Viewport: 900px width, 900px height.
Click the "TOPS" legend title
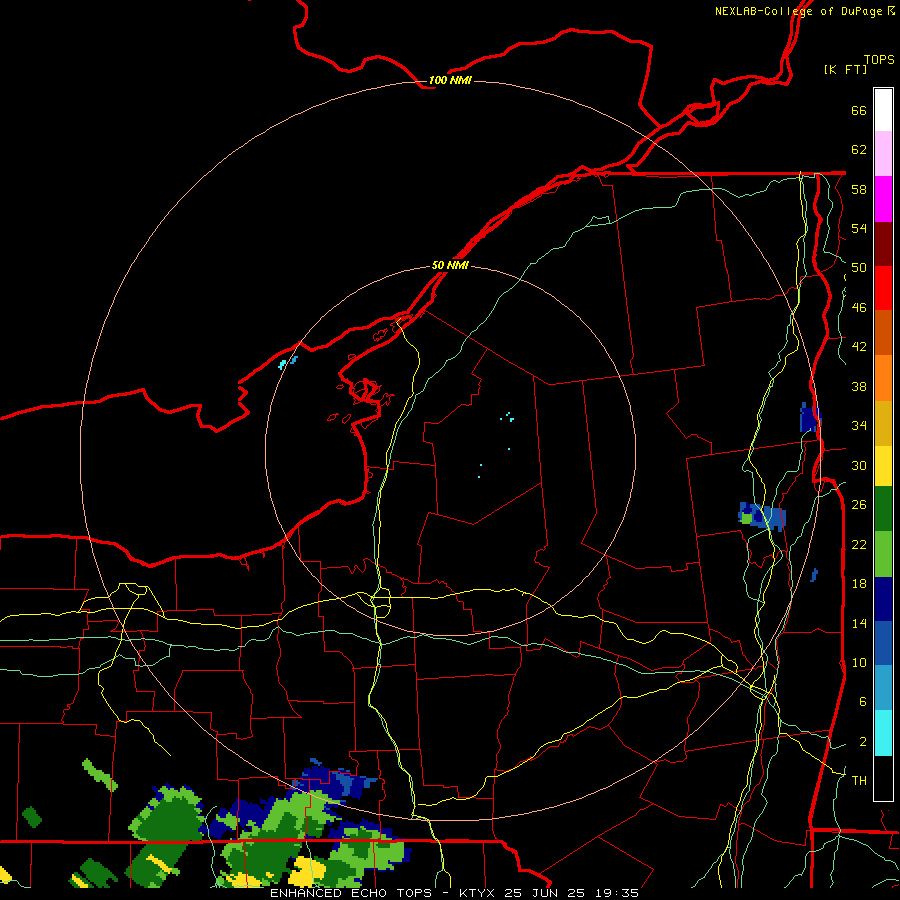(879, 60)
